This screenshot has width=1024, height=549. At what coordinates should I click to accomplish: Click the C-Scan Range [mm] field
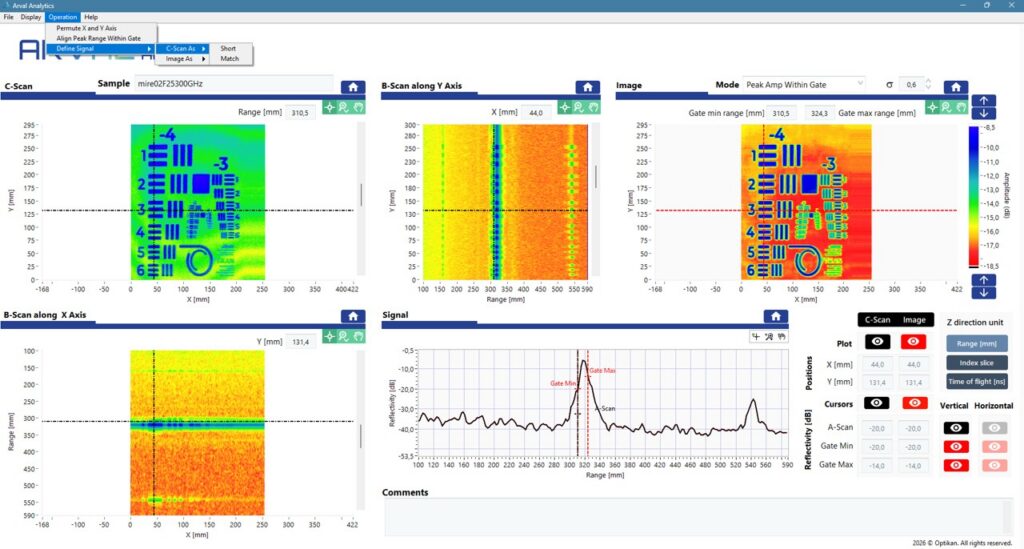point(300,113)
